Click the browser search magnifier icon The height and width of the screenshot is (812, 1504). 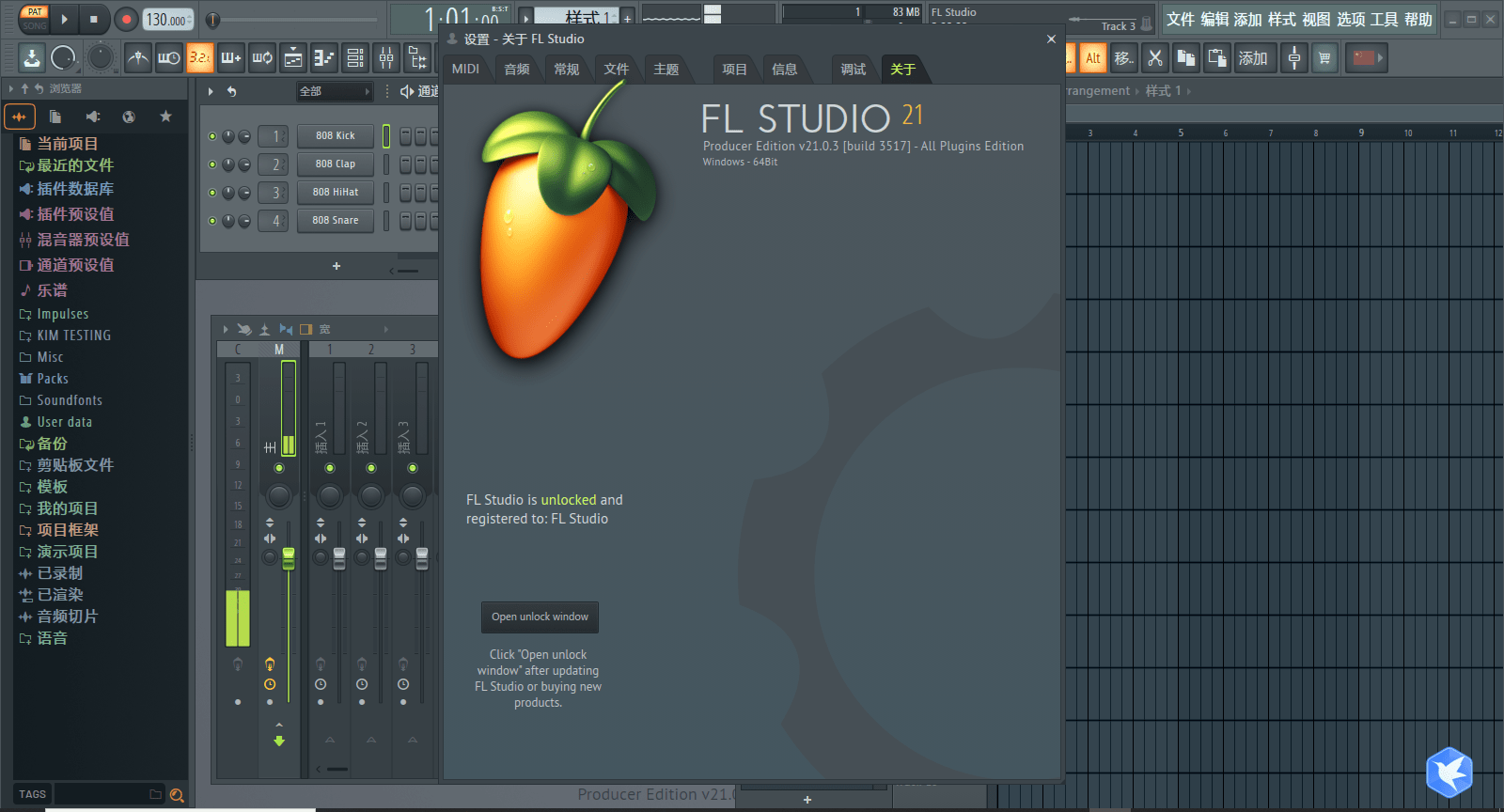click(x=176, y=795)
